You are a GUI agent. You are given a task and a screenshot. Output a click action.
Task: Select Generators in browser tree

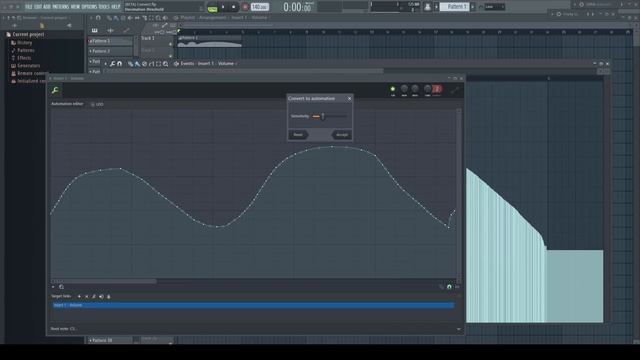(28, 66)
